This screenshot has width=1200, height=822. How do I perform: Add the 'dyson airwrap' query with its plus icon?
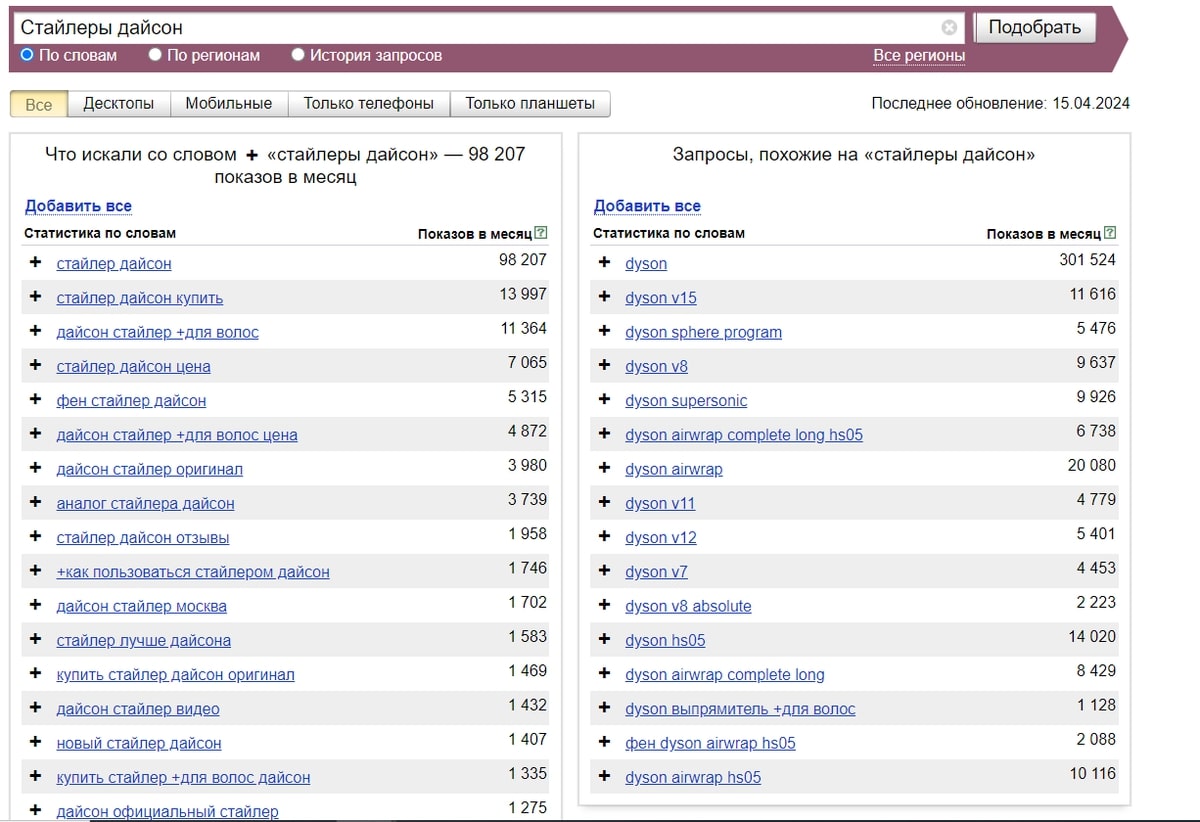tap(604, 467)
